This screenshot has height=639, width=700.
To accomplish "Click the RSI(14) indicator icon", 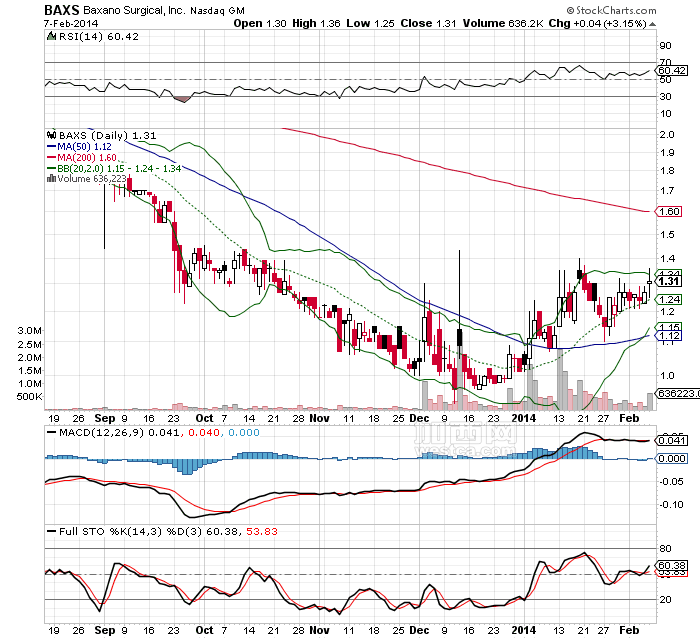I will 52,36.
